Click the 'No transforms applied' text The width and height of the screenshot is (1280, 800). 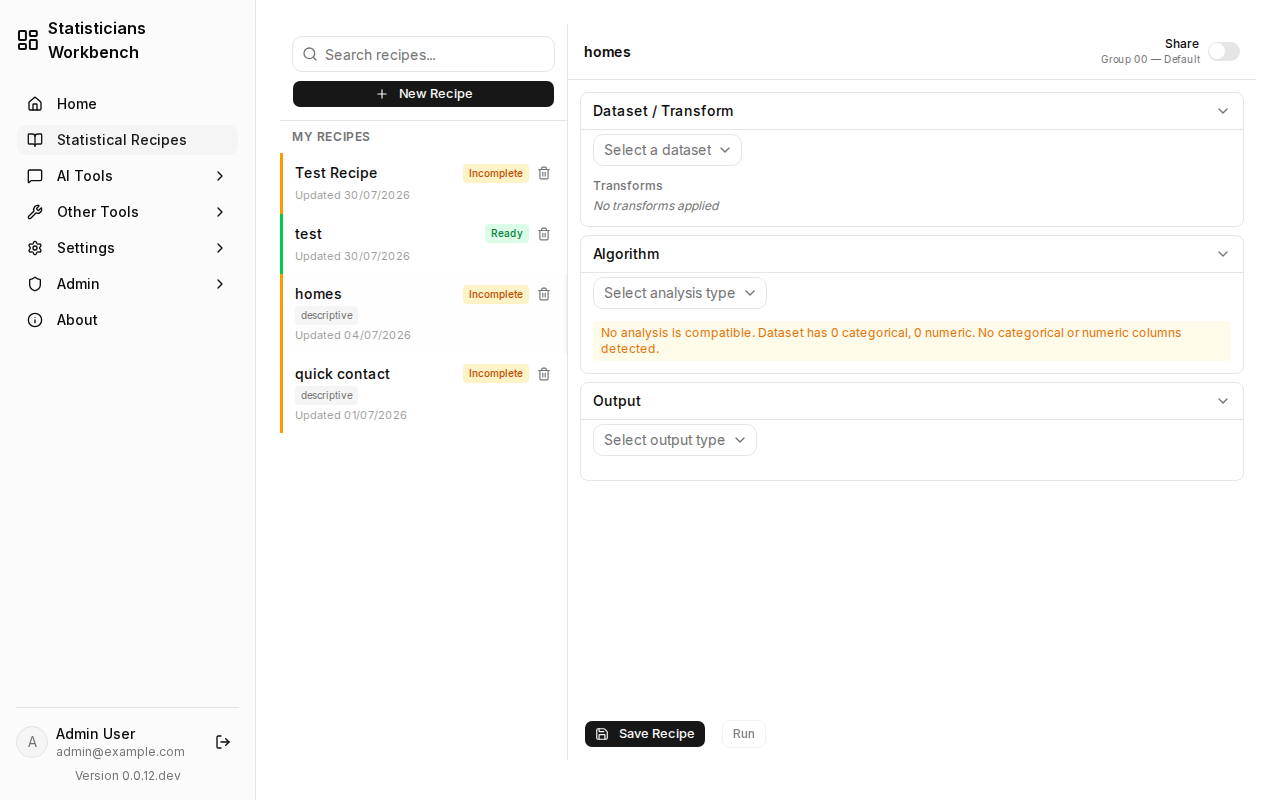(656, 206)
